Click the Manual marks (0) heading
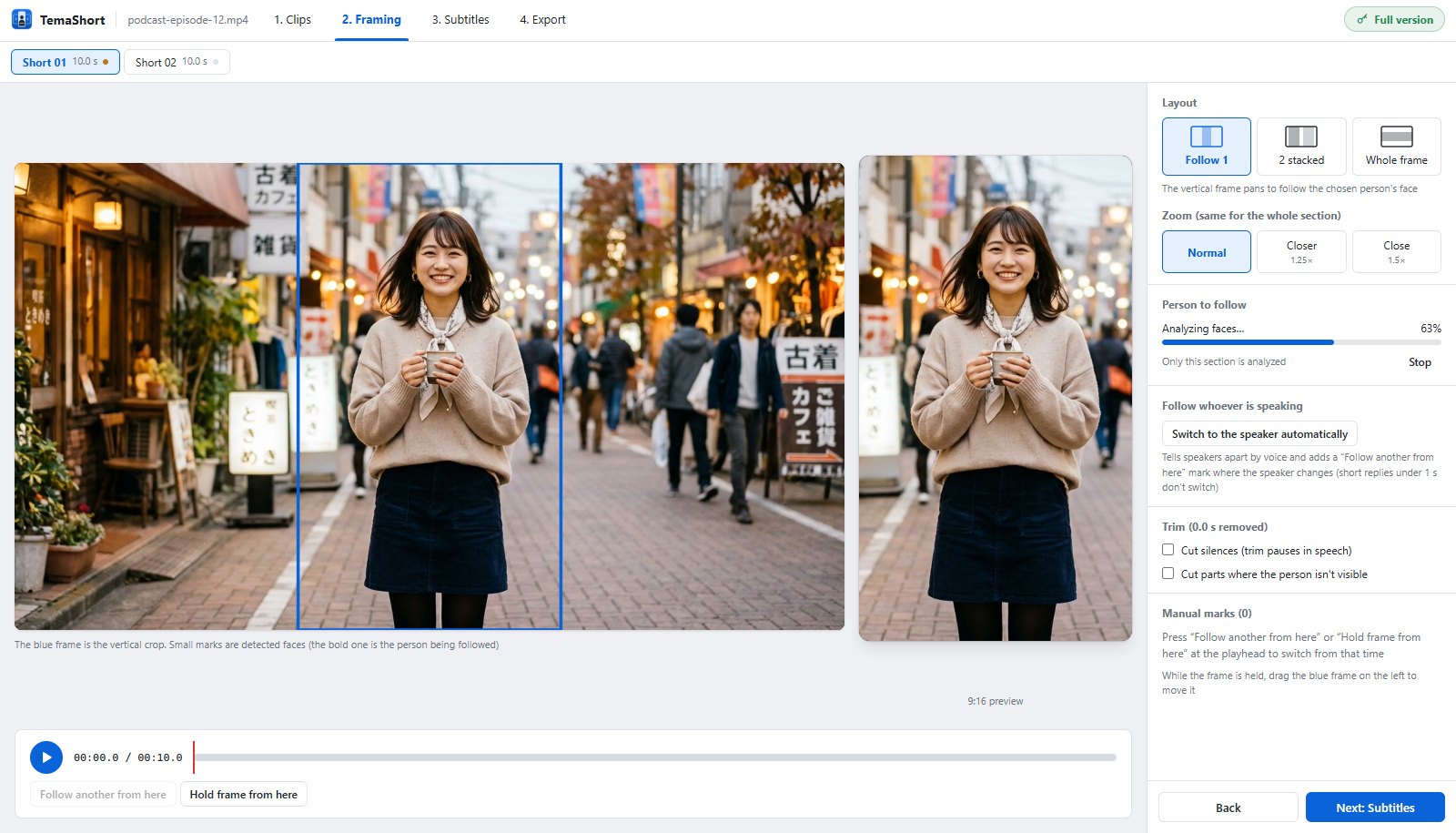 point(1207,614)
